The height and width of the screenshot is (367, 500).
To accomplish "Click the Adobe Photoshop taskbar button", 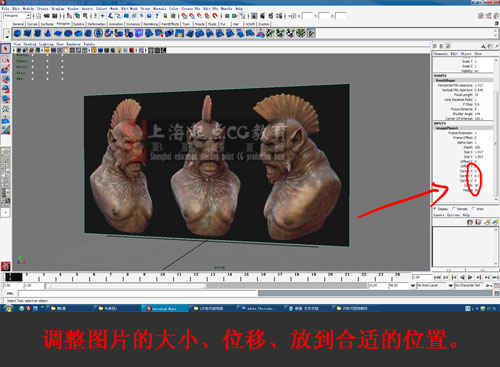I will click(x=260, y=309).
